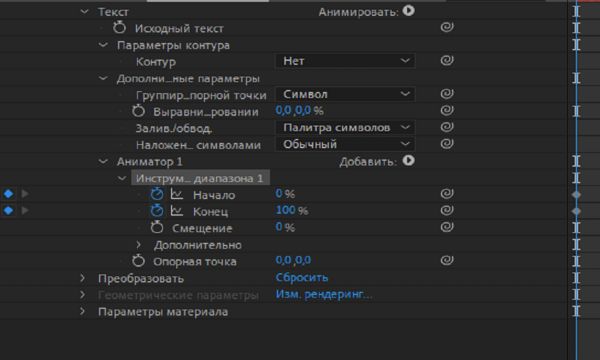
Task: Open the graph editor icon for Конец
Action: pyautogui.click(x=176, y=210)
